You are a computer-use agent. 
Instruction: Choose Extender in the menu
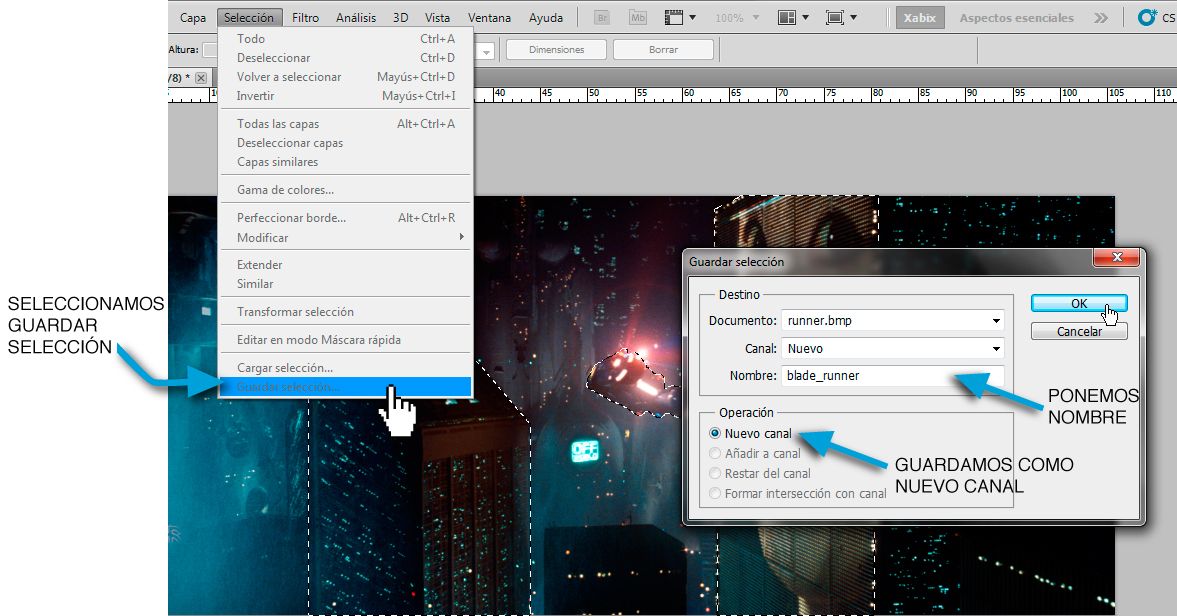pos(345,264)
